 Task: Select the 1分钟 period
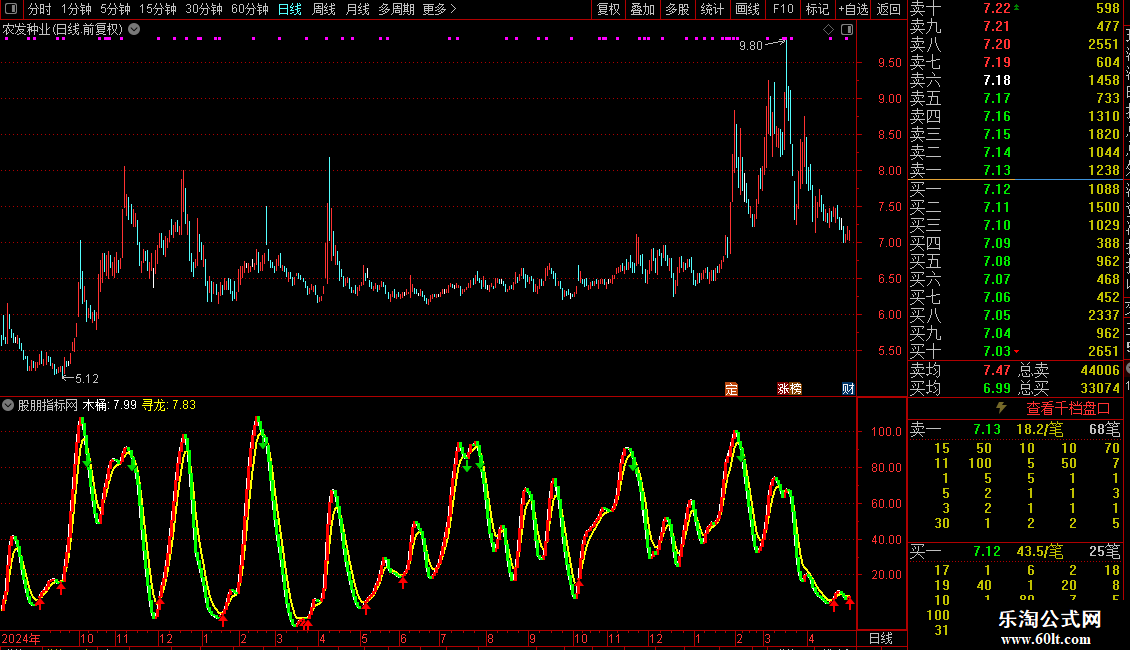coord(76,9)
